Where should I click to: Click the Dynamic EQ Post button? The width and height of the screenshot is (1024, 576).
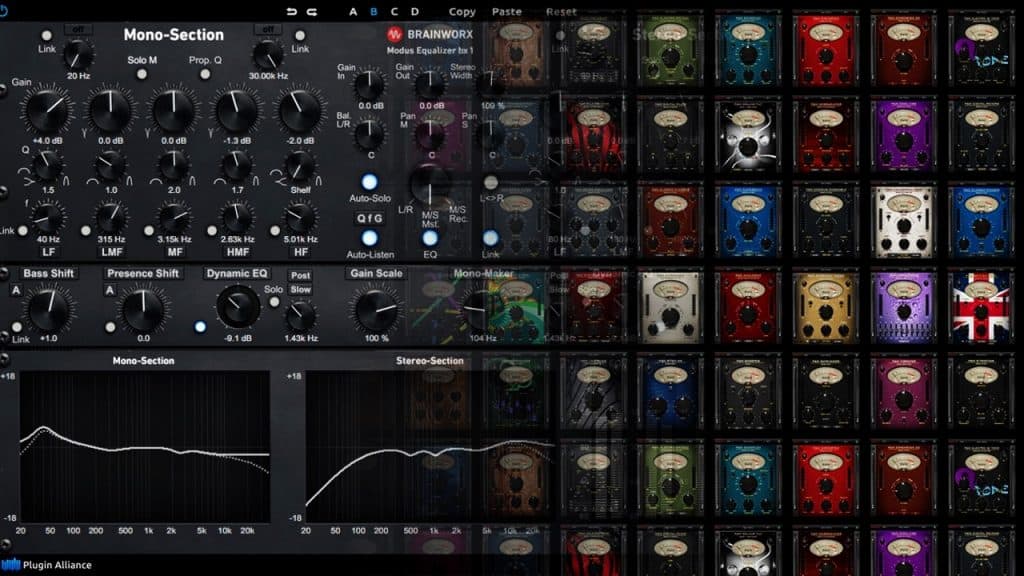[300, 275]
